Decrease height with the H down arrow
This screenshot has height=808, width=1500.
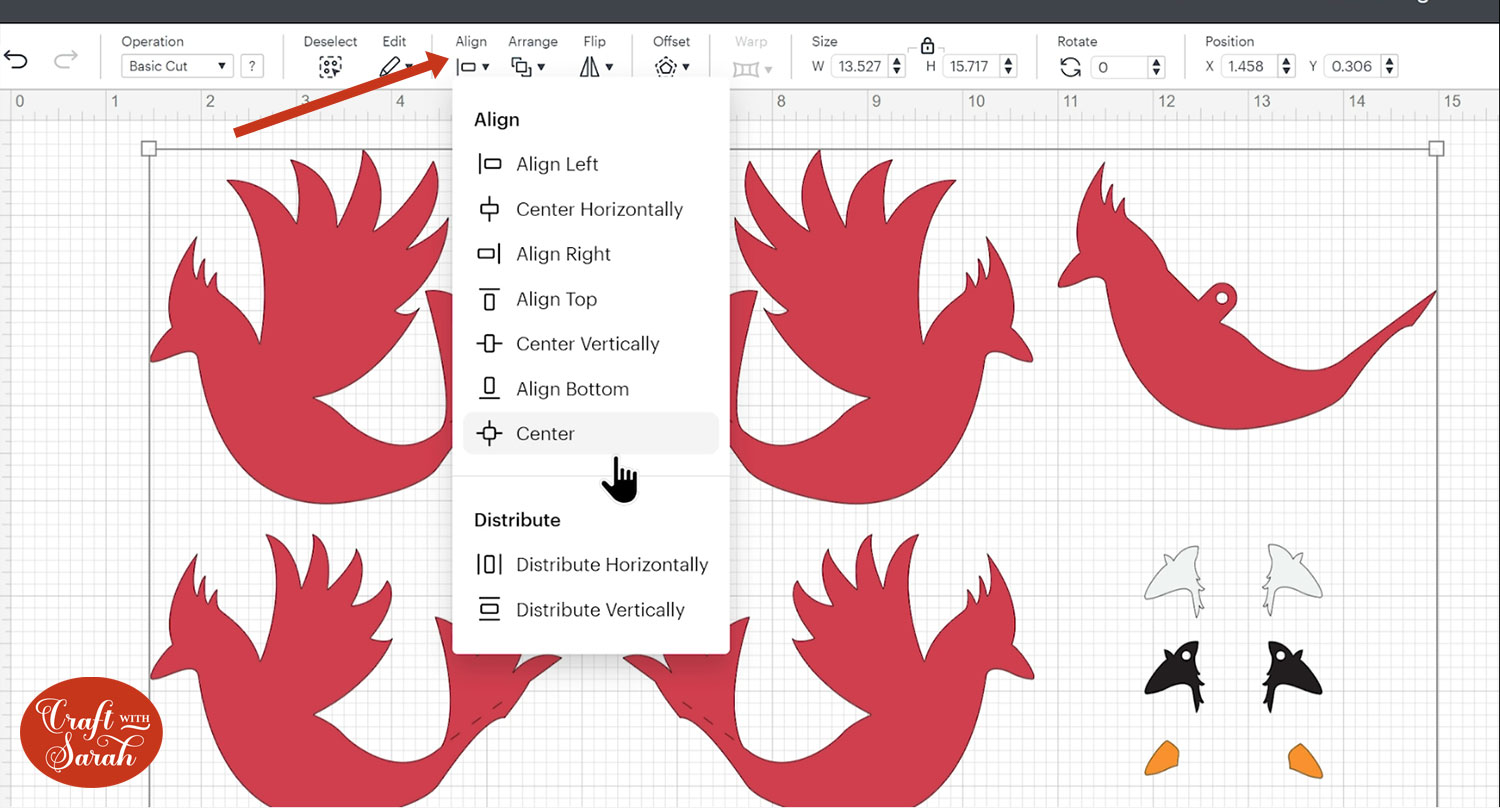(1009, 72)
